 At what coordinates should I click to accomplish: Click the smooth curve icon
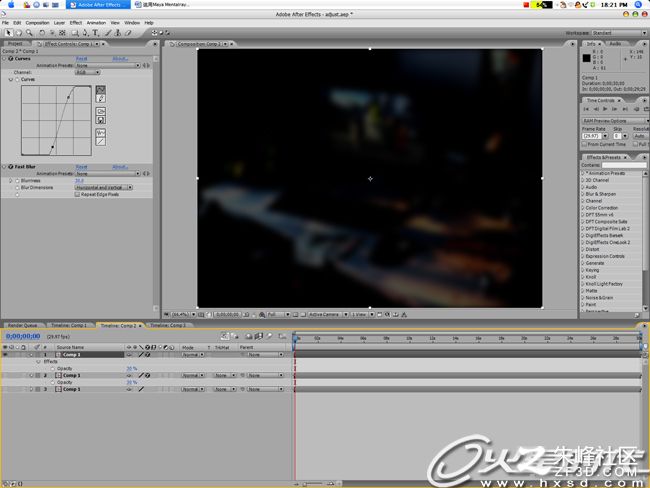tap(100, 133)
